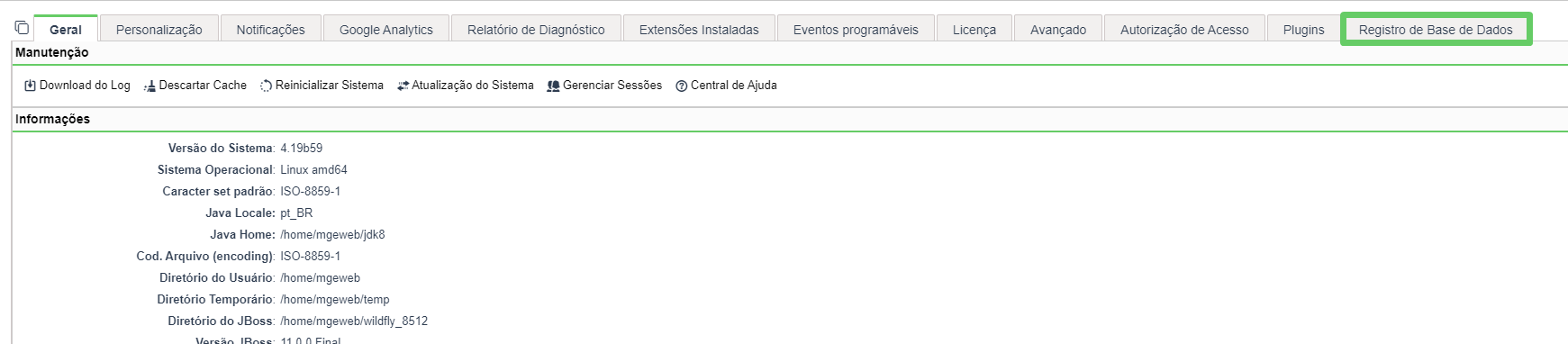1568x344 pixels.
Task: Select the Autorização de Acesso tab
Action: (1184, 30)
